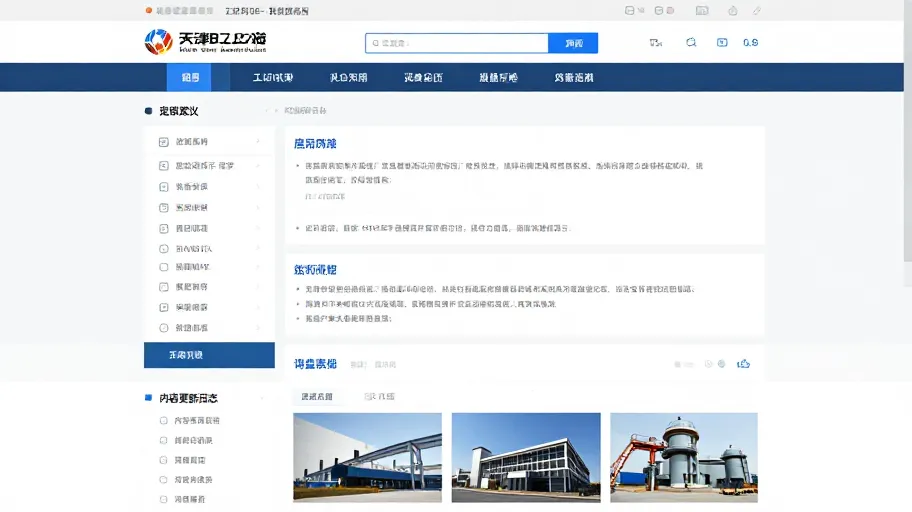Select the first radio circle in update log list
Image resolution: width=912 pixels, height=512 pixels.
(163, 421)
